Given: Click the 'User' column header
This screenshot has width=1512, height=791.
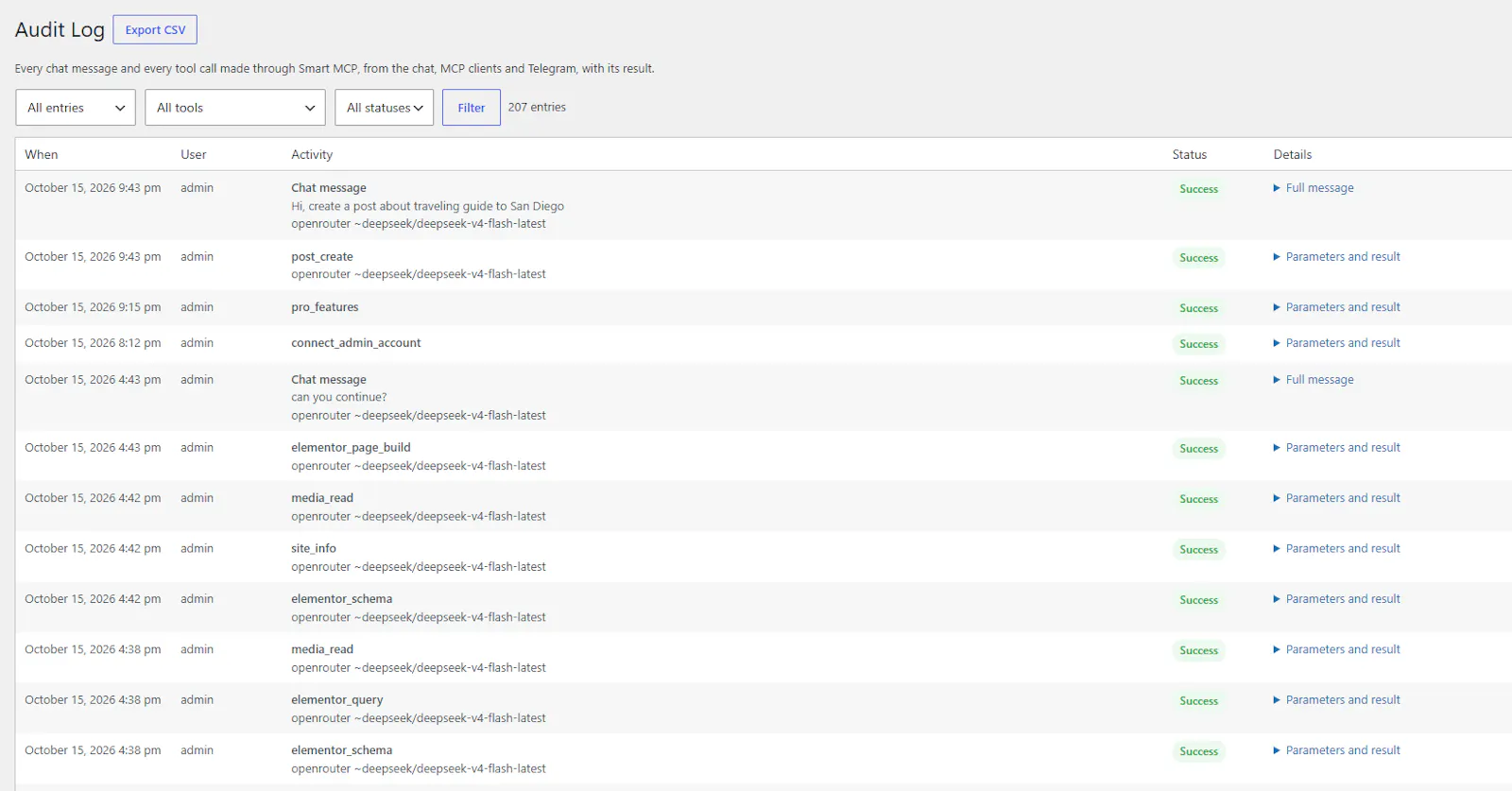Looking at the screenshot, I should click(194, 154).
